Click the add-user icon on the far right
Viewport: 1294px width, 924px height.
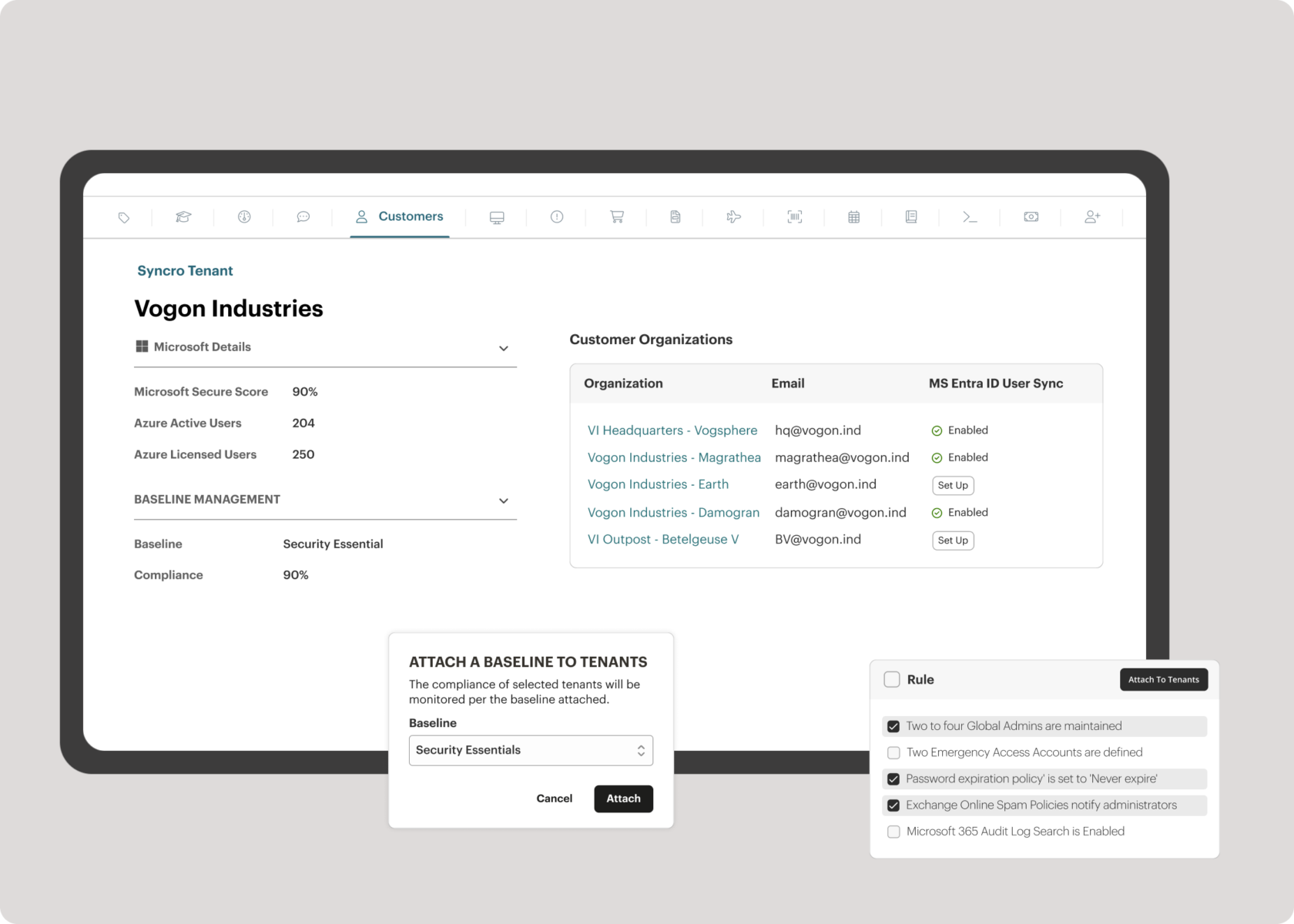click(1092, 217)
